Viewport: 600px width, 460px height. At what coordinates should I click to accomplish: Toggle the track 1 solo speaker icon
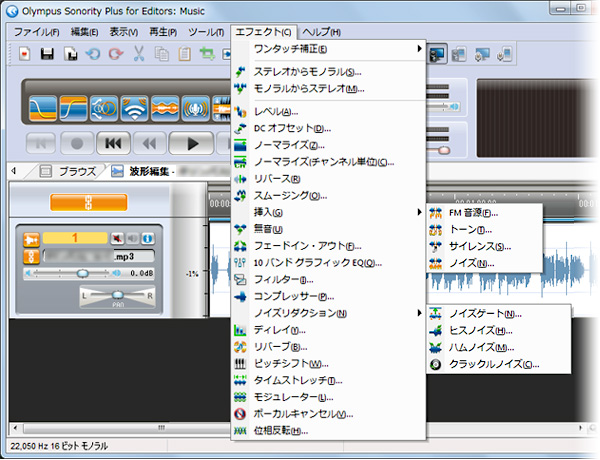pyautogui.click(x=133, y=239)
